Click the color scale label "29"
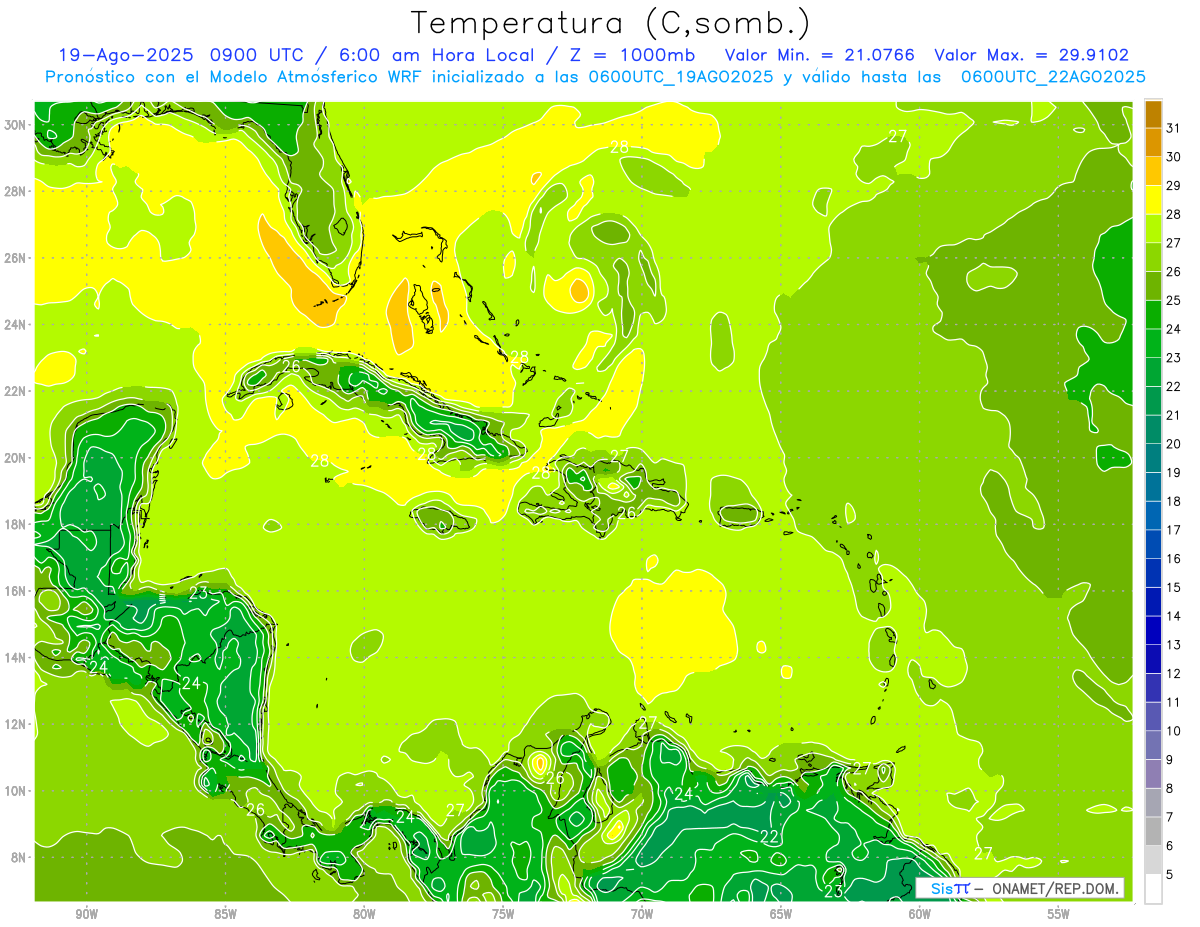Viewport: 1200px width, 927px height. point(1173,186)
